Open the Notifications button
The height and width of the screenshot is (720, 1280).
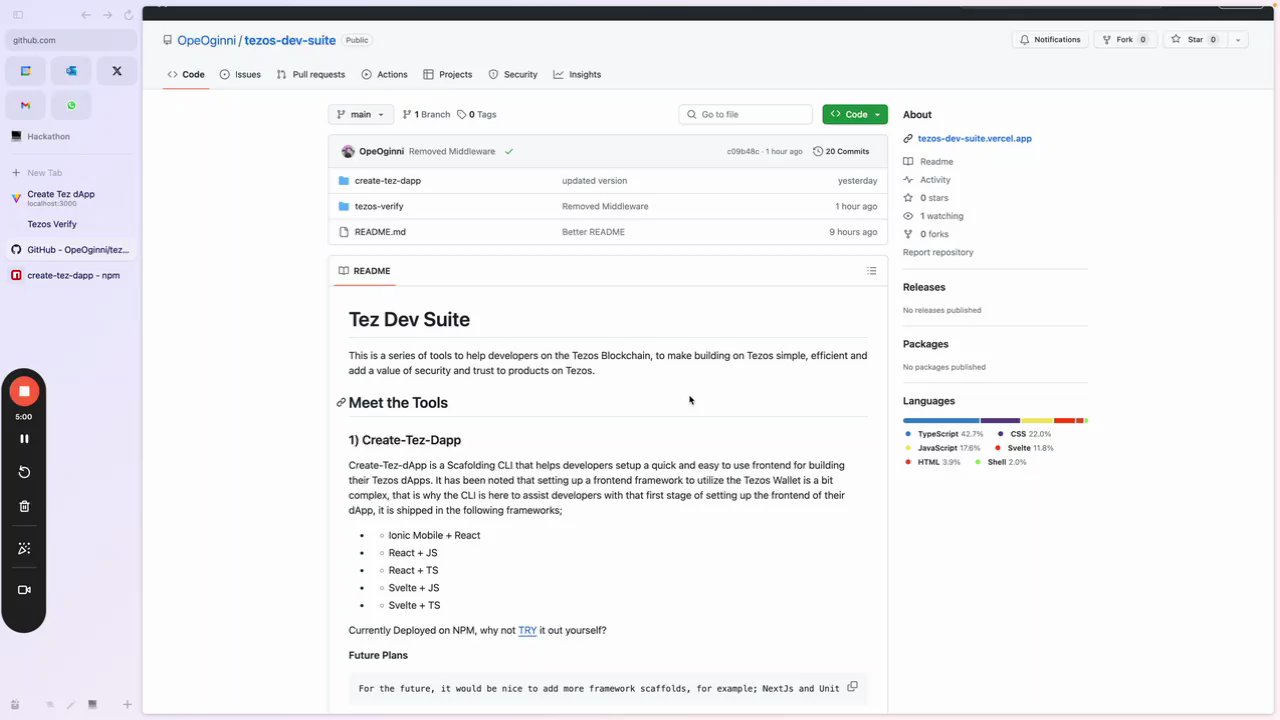(x=1050, y=40)
